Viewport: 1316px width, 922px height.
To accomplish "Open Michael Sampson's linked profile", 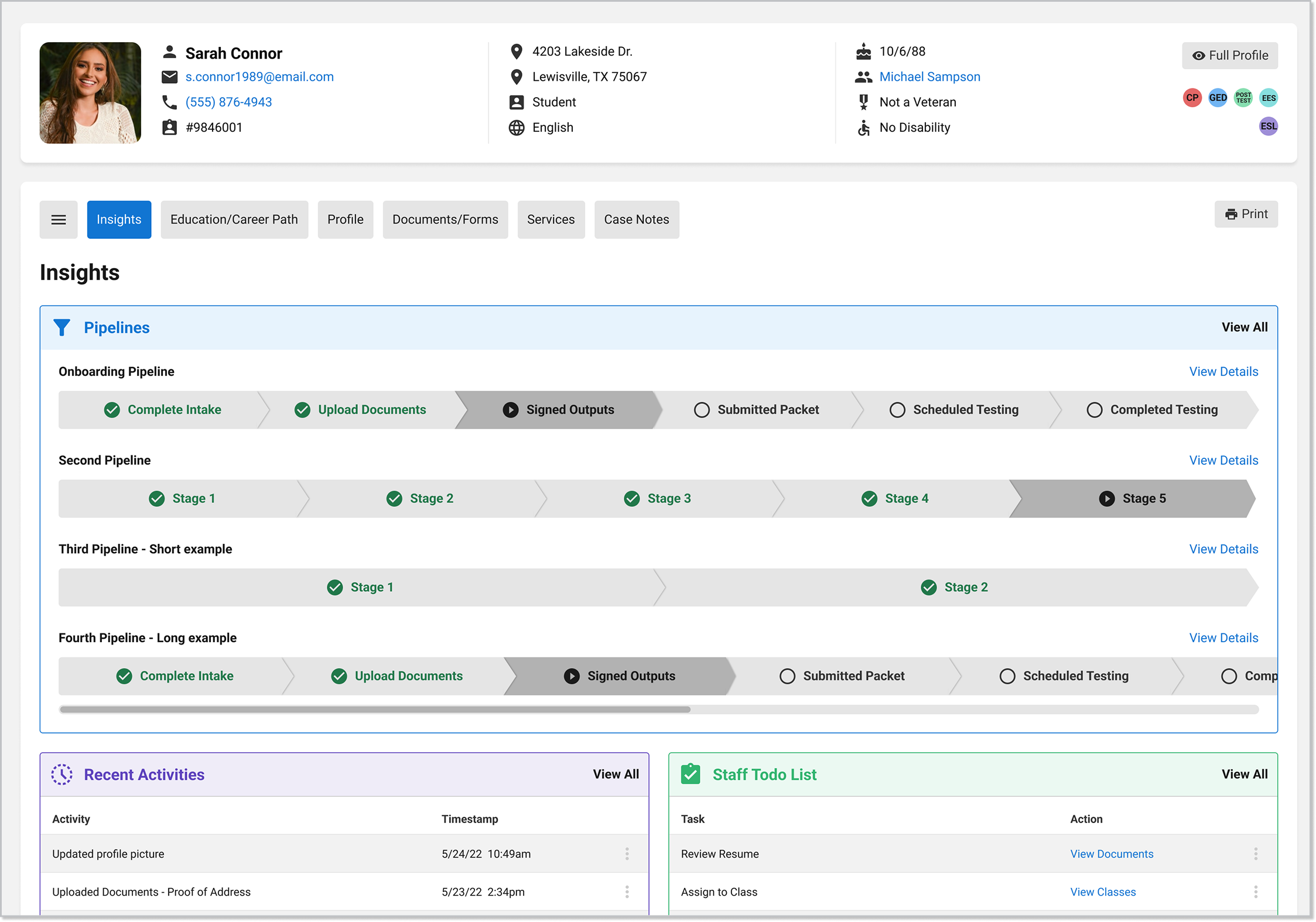I will pos(929,76).
